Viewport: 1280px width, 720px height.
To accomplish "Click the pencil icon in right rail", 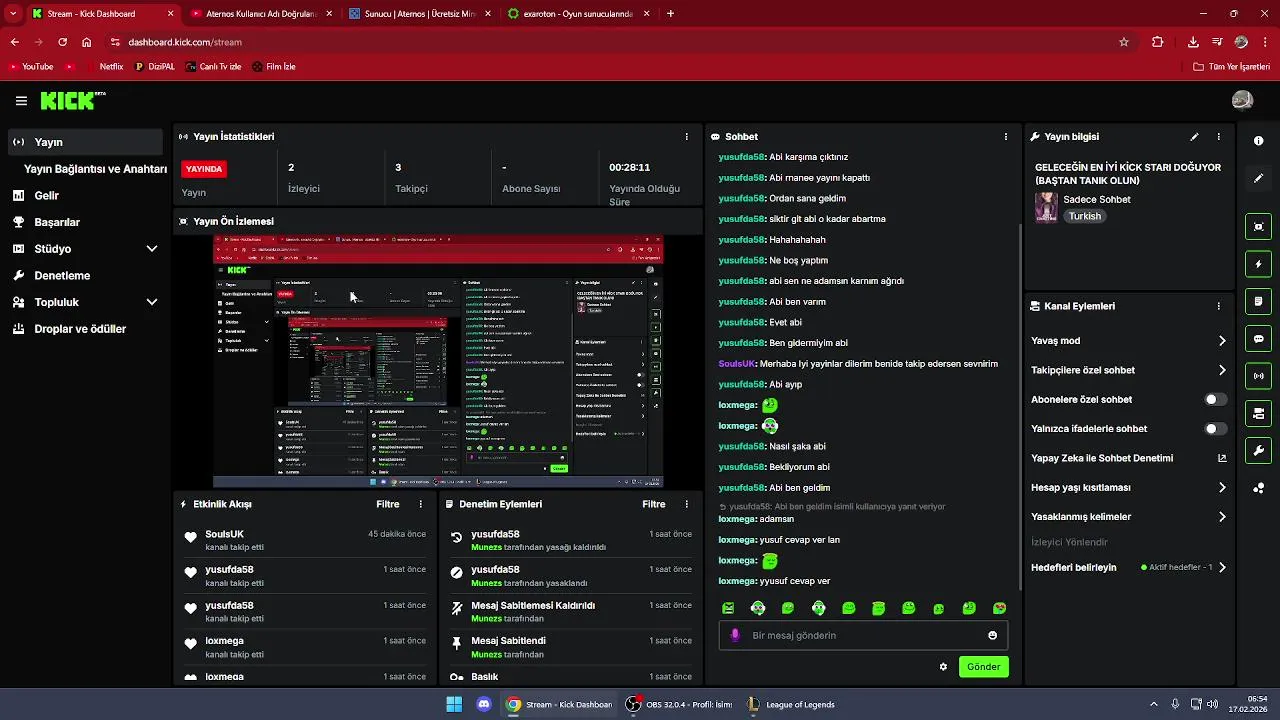I will [1258, 178].
